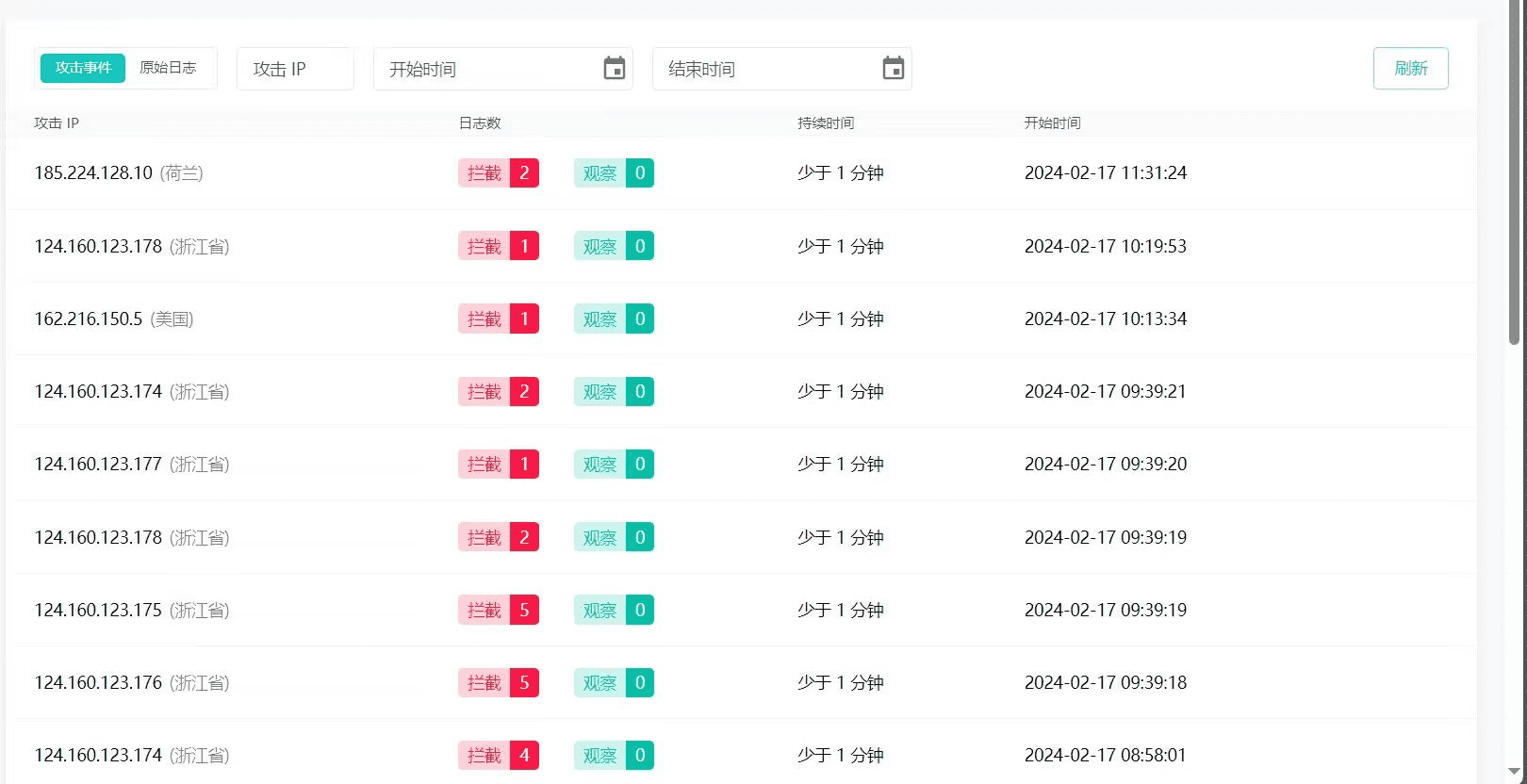Select IP 124.160.123.176 (浙江省)
This screenshot has width=1527, height=784.
pyautogui.click(x=132, y=683)
